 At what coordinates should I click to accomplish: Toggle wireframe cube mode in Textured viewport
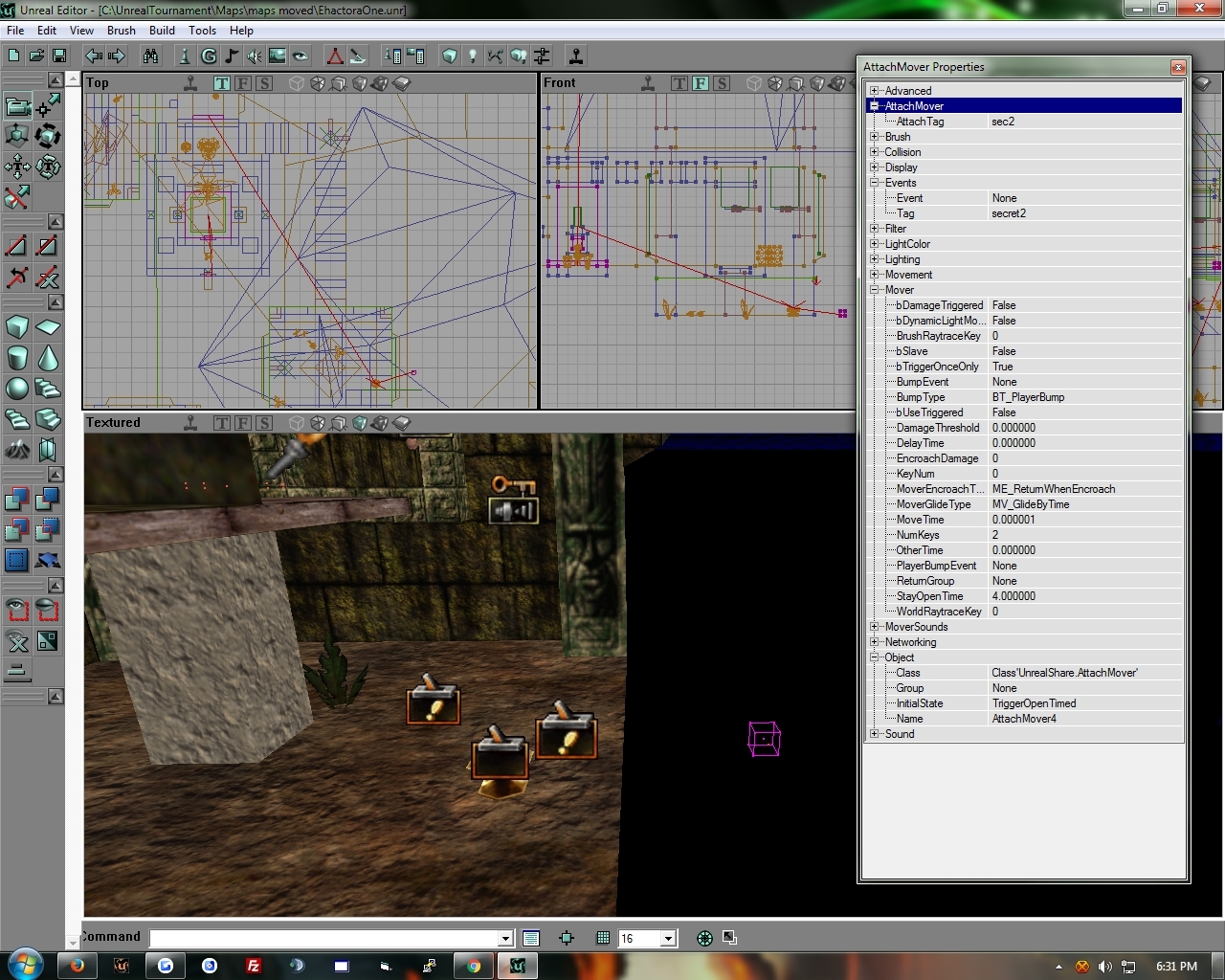point(297,423)
